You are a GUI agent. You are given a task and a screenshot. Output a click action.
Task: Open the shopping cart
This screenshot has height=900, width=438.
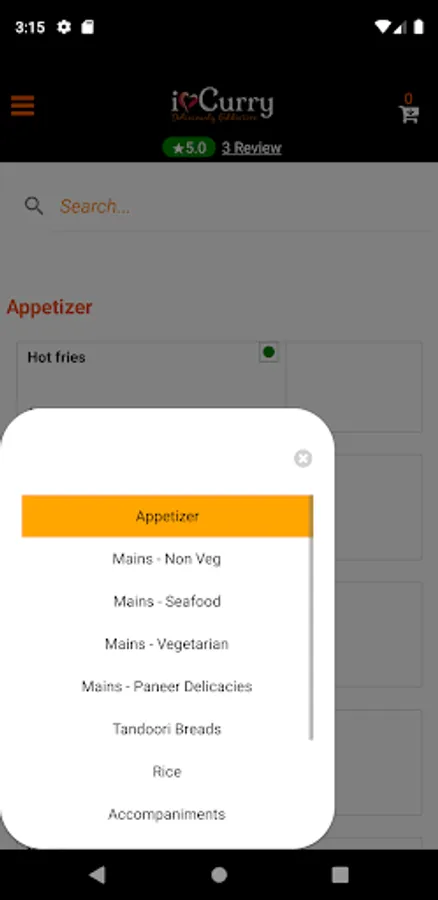click(409, 109)
